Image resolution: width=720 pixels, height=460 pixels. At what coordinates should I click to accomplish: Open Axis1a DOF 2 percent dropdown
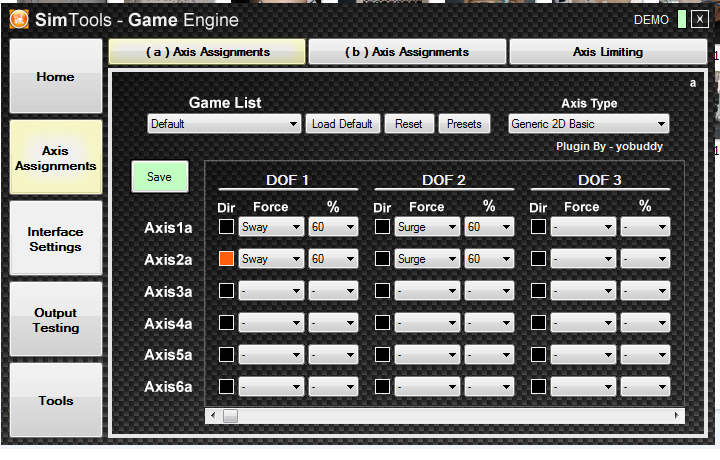489,227
